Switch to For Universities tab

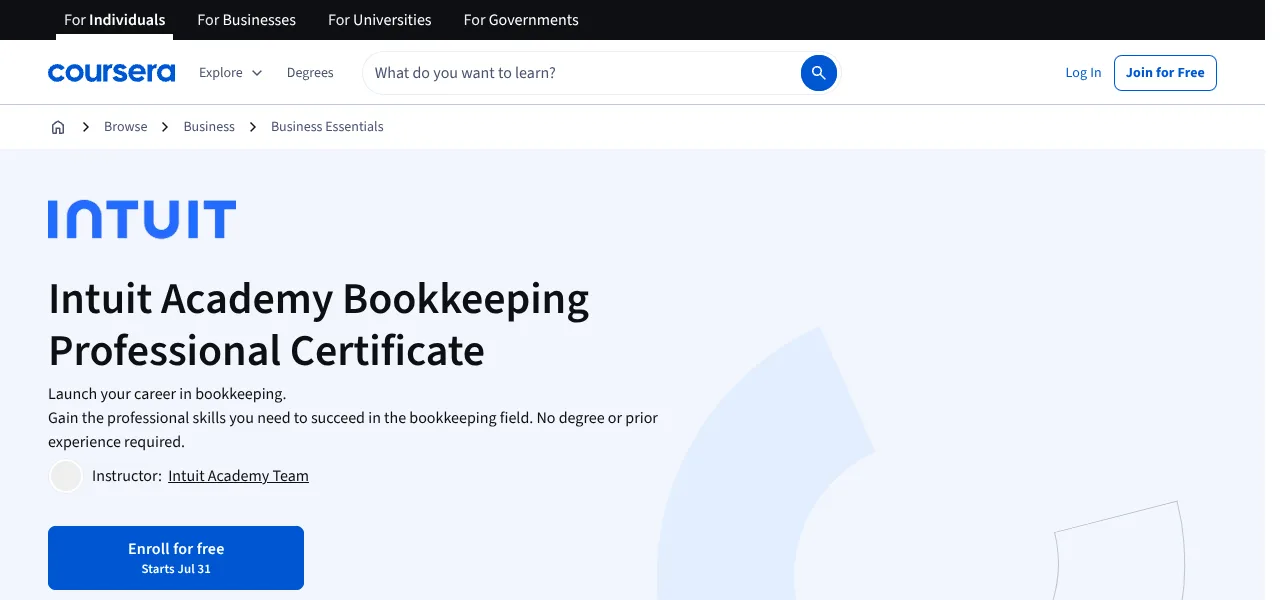tap(380, 20)
